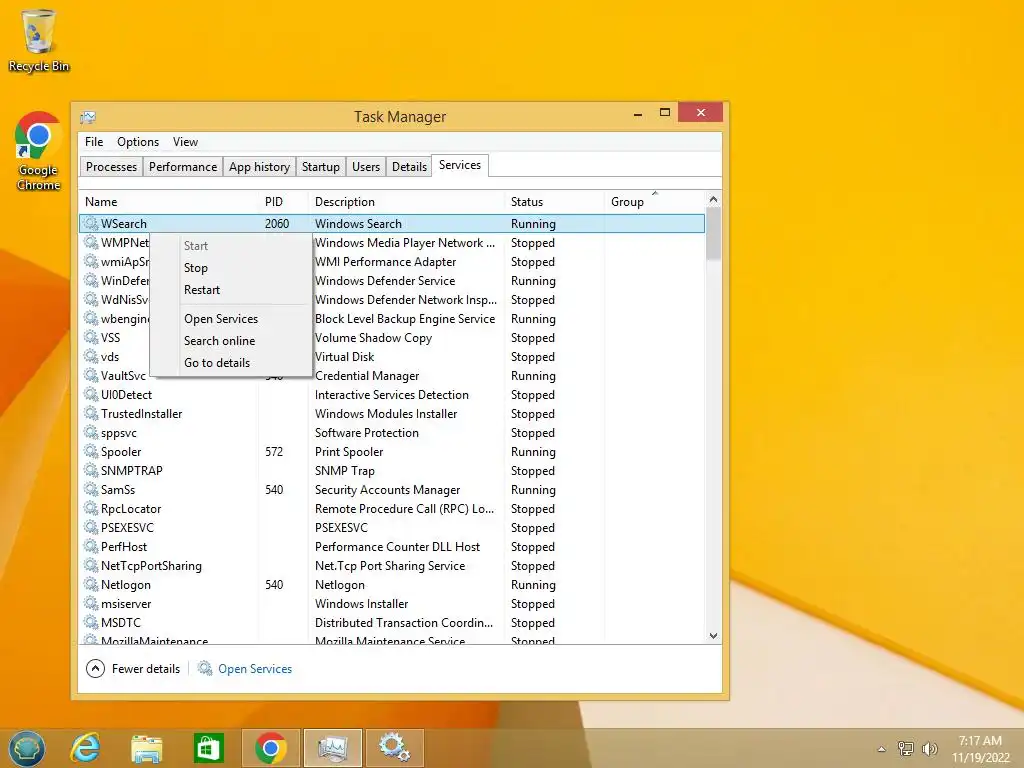Switch to the Performance tab
Image resolution: width=1024 pixels, height=768 pixels.
(183, 167)
